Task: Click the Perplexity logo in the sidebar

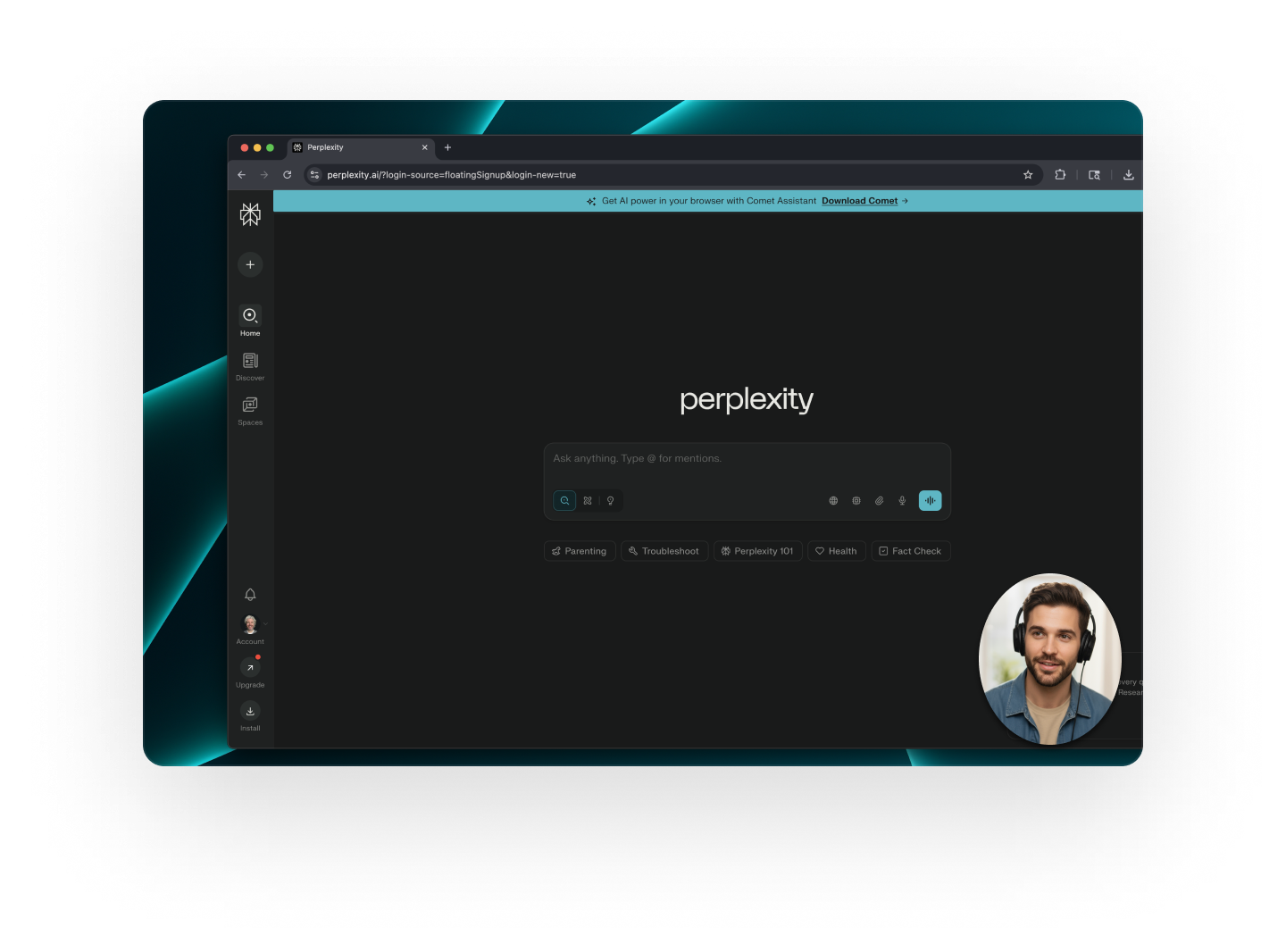Action: click(250, 214)
